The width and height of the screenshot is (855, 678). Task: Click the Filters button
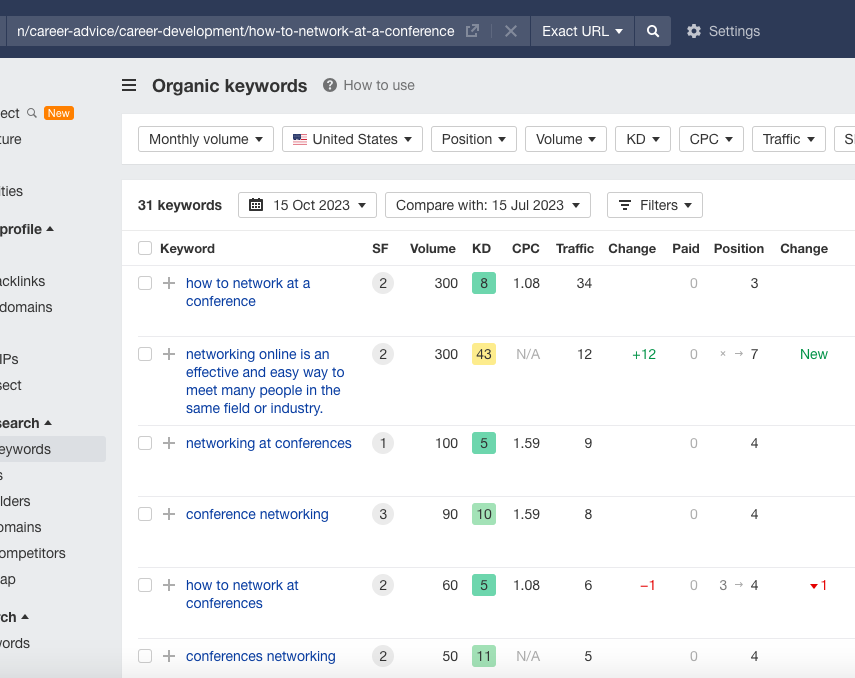[x=654, y=205]
